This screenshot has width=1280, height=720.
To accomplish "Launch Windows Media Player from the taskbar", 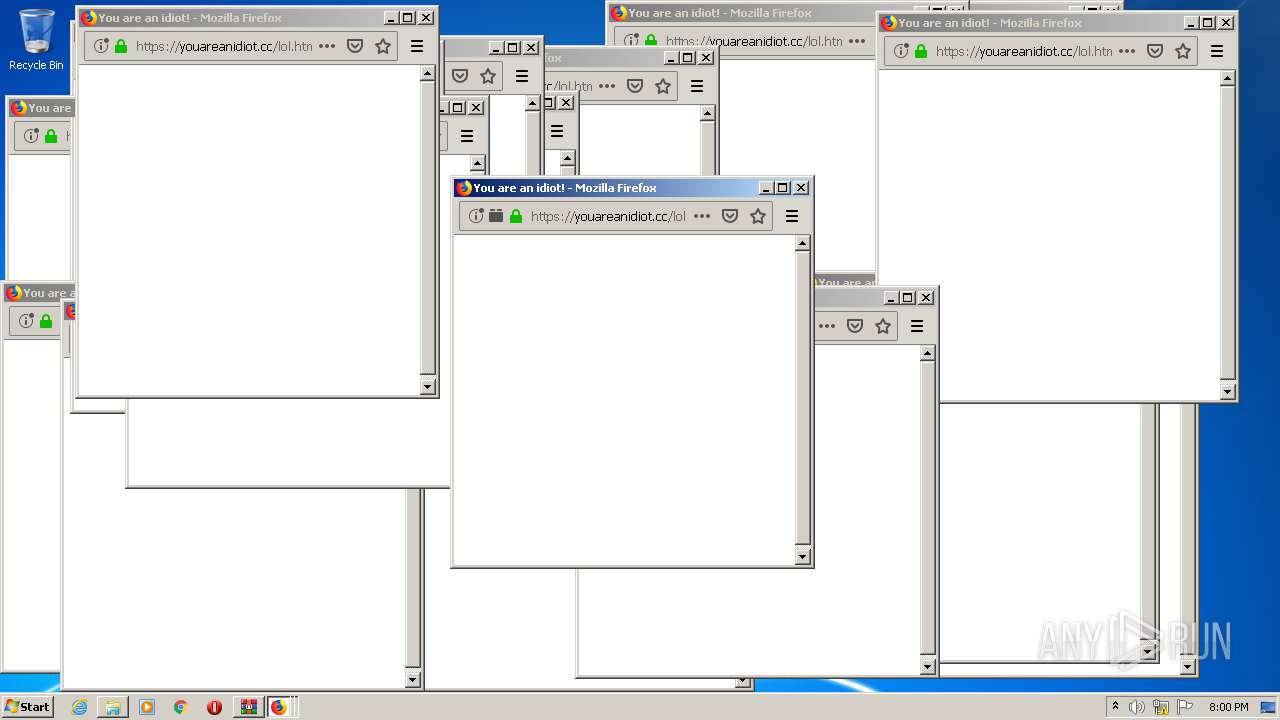I will click(x=147, y=707).
